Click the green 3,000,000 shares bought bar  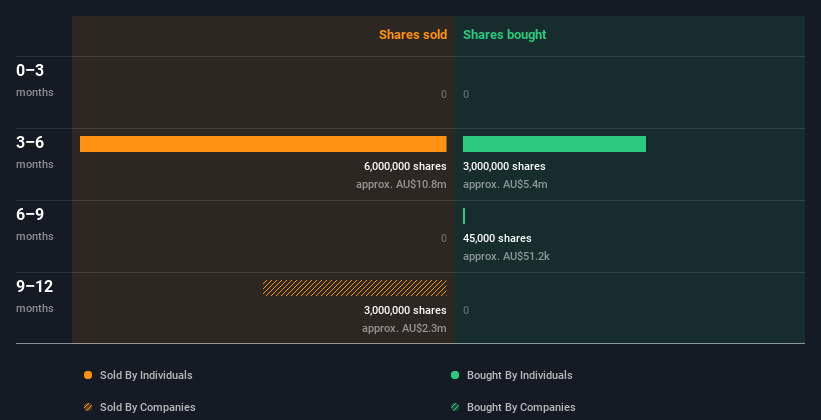(x=554, y=144)
